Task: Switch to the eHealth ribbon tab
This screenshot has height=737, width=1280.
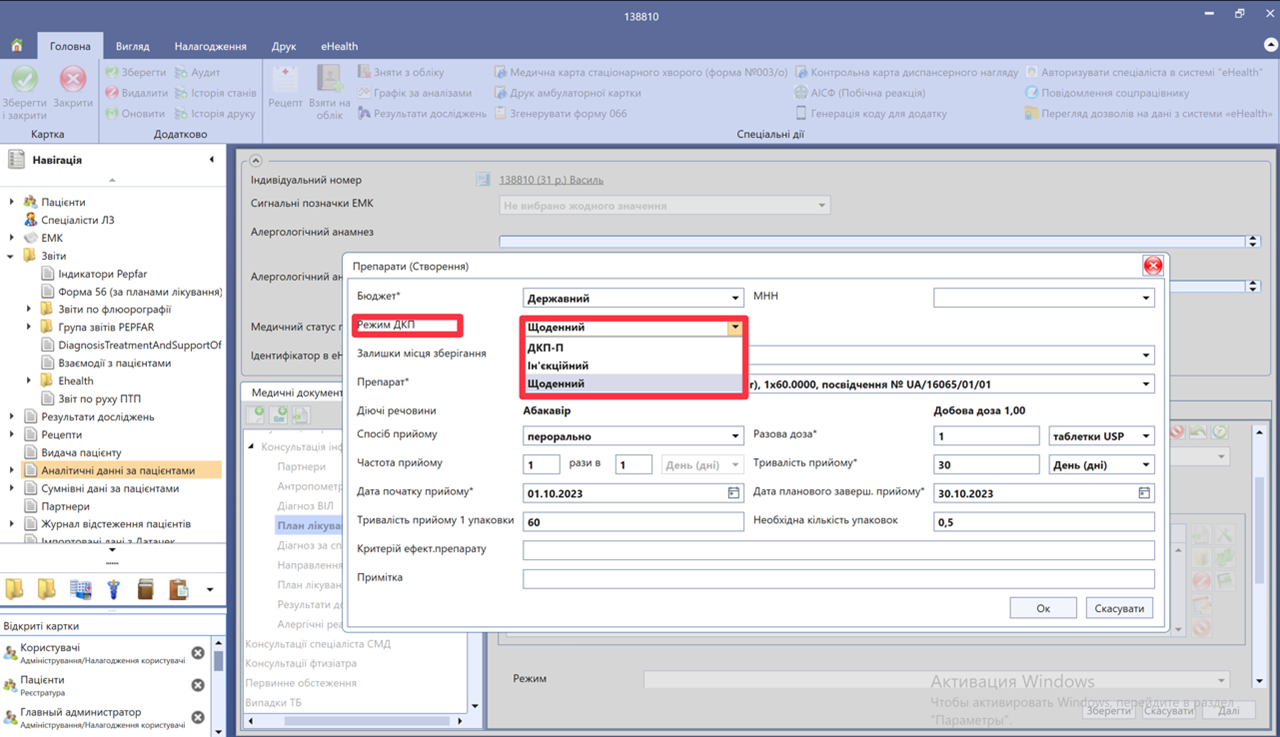Action: pyautogui.click(x=339, y=46)
